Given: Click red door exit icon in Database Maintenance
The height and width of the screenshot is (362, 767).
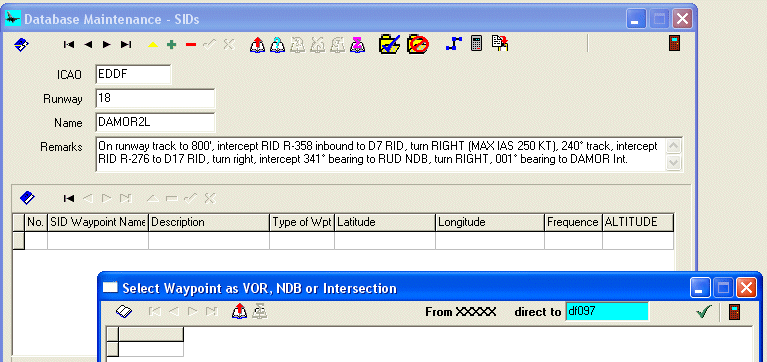Looking at the screenshot, I should pos(675,44).
